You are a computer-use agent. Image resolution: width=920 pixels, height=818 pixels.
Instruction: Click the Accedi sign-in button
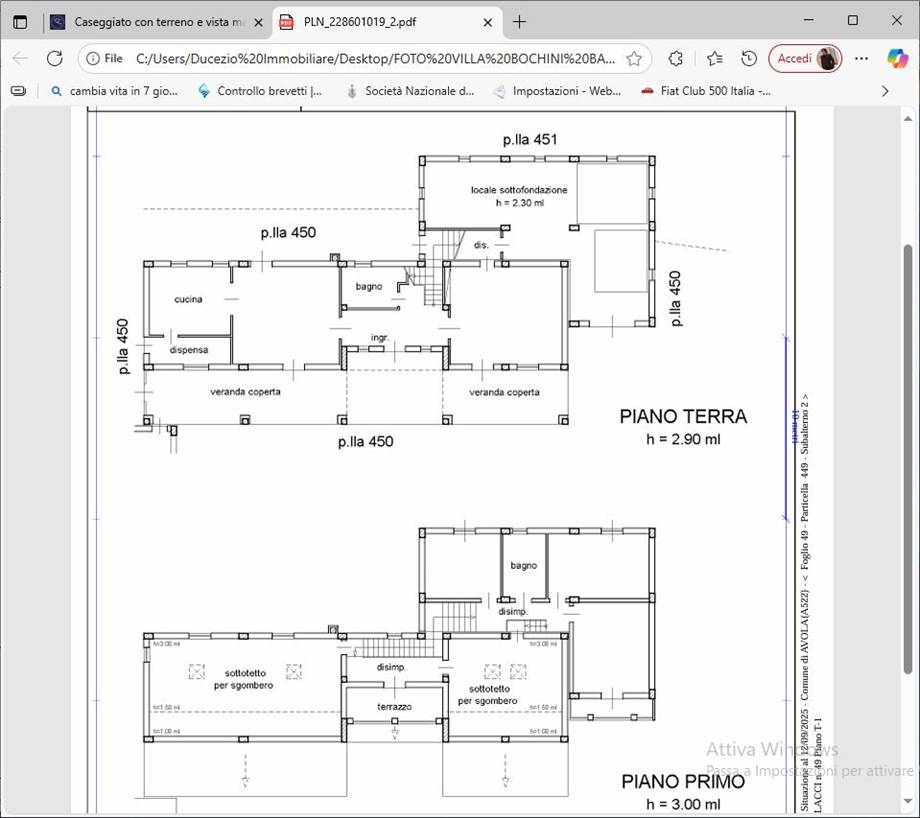click(x=804, y=58)
